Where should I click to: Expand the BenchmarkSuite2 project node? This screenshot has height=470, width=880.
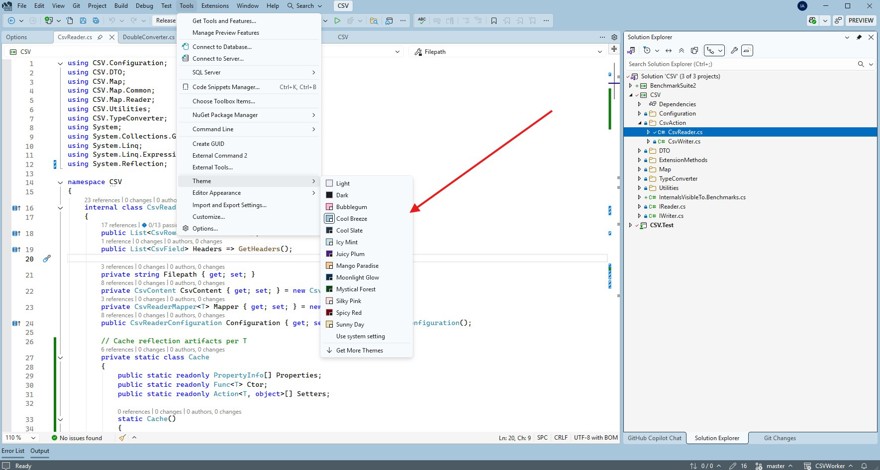pyautogui.click(x=631, y=86)
